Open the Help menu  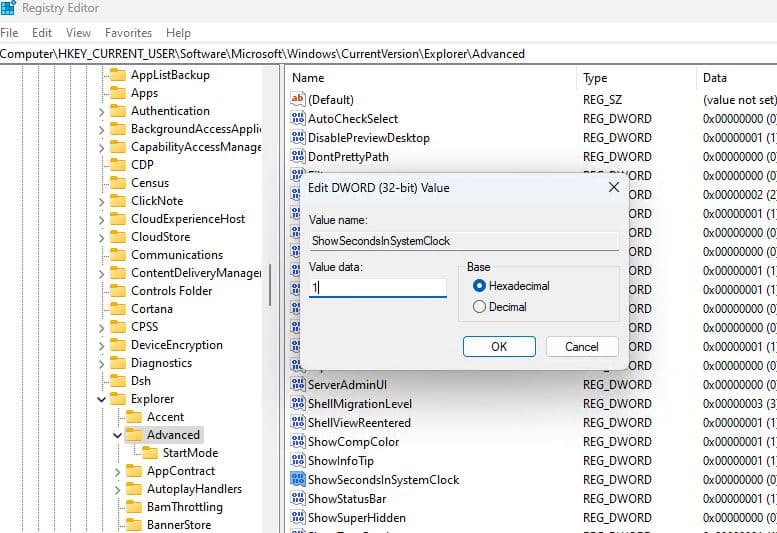(x=178, y=33)
